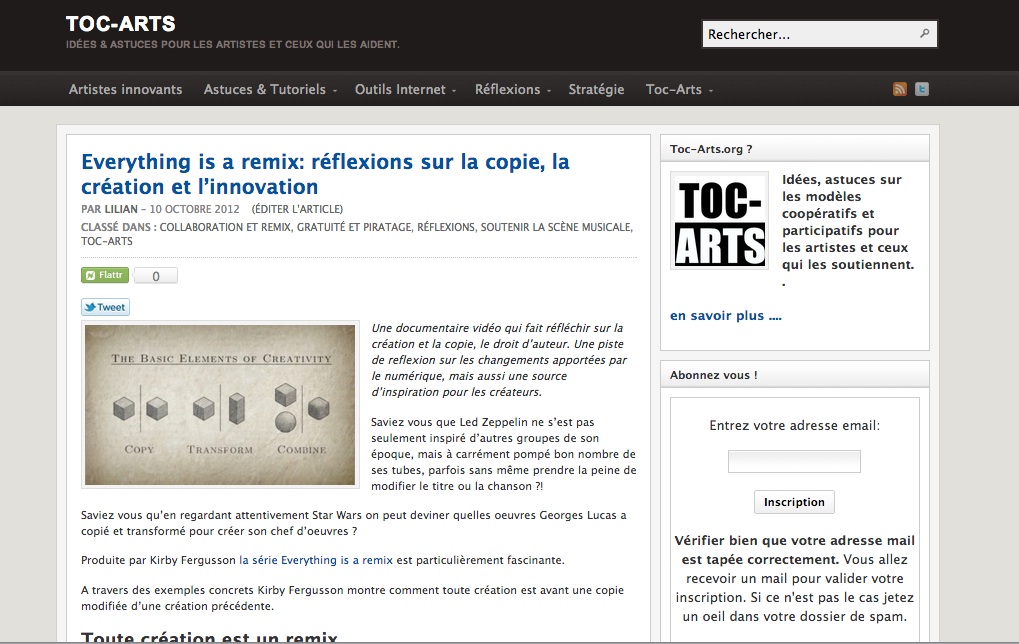Screen dimensions: 1019x644
Task: Click the search magnifier icon
Action: point(924,33)
